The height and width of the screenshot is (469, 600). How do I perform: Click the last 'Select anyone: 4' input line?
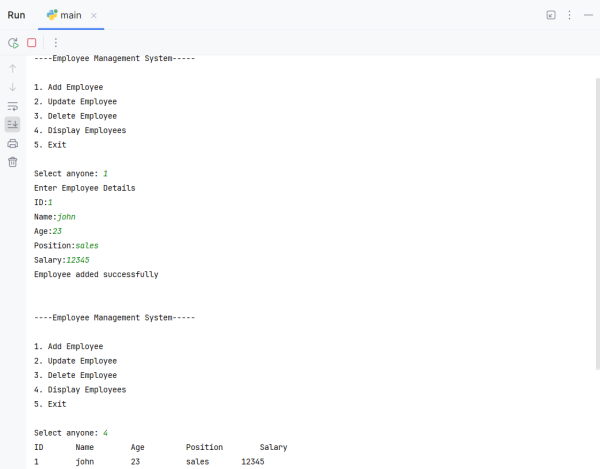70,433
